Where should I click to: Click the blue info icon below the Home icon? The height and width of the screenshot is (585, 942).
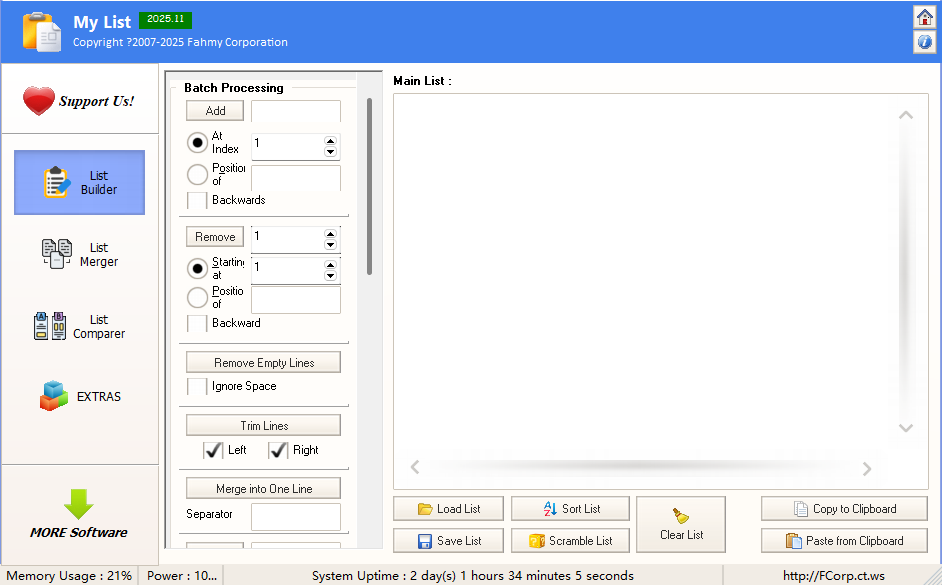(925, 42)
